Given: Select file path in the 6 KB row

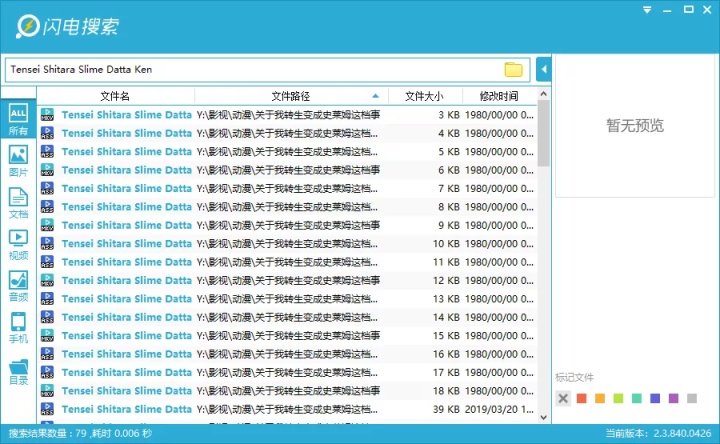Looking at the screenshot, I should (288, 170).
